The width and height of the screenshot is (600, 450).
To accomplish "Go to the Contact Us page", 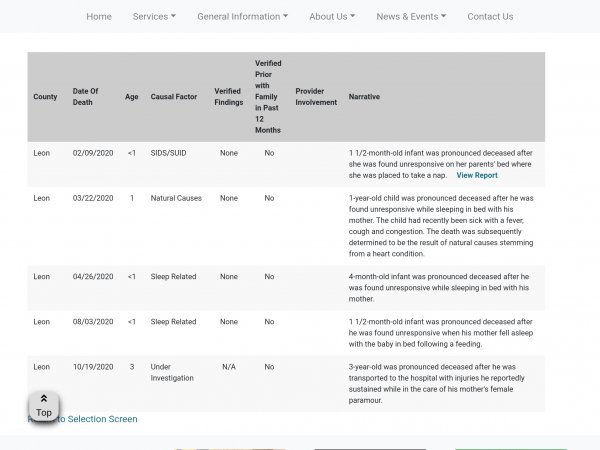I will click(x=490, y=16).
